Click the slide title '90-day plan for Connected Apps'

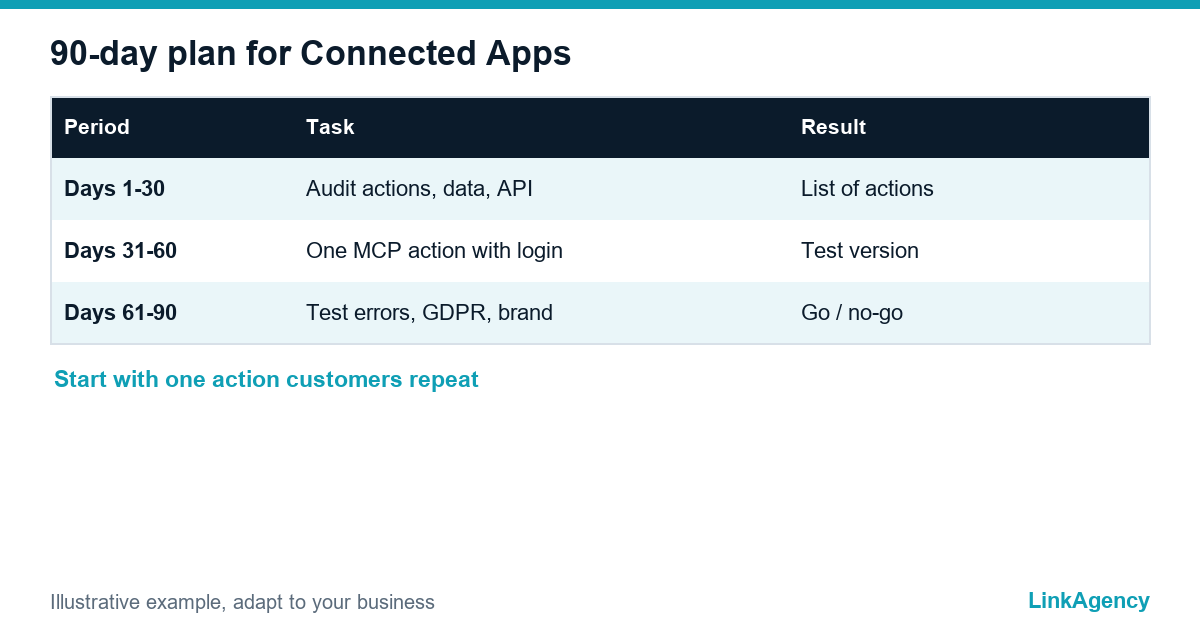pos(310,54)
